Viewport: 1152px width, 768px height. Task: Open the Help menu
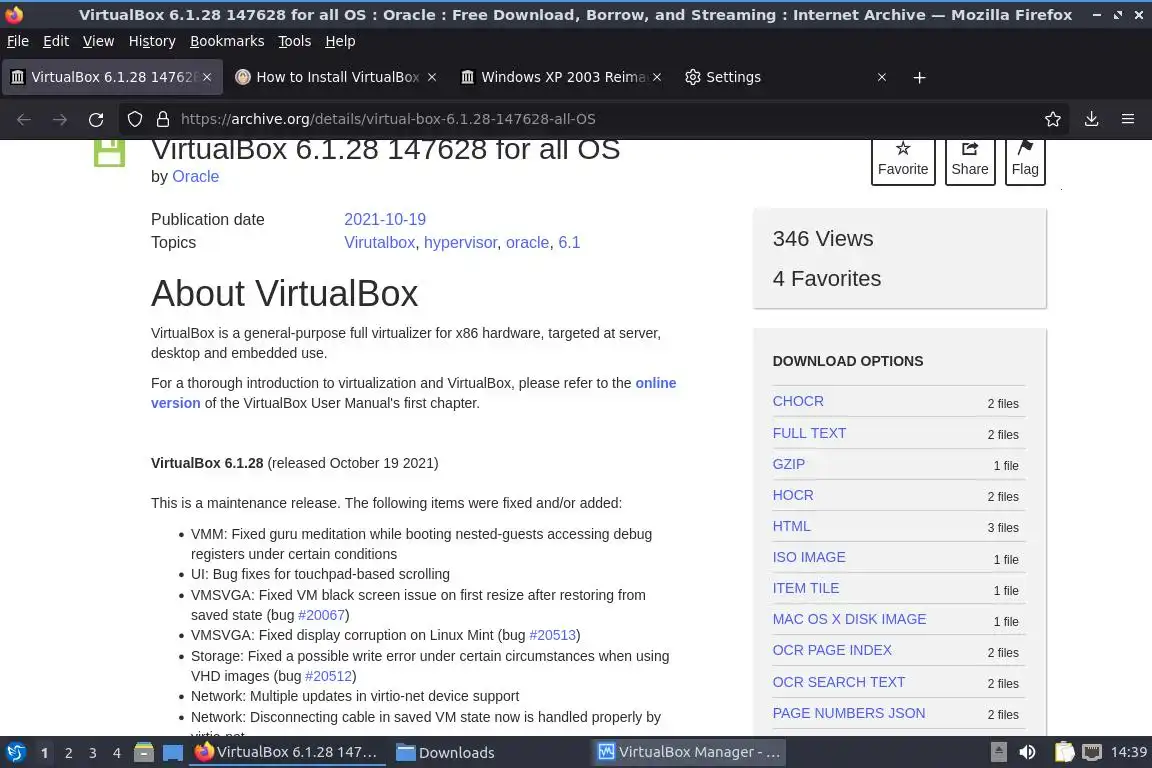340,41
